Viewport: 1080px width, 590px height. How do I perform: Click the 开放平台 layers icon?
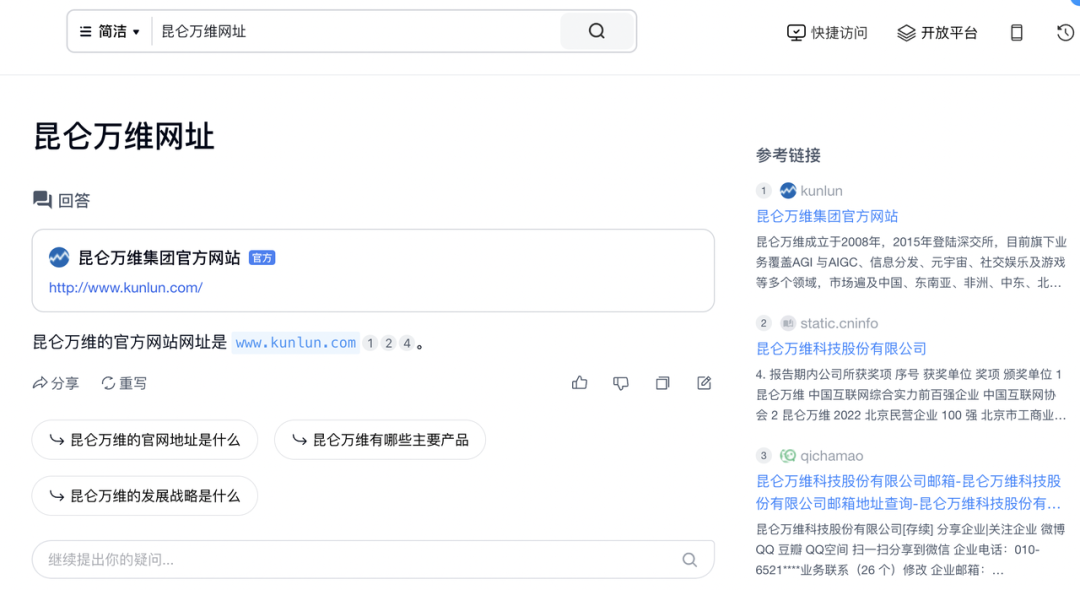tap(906, 32)
